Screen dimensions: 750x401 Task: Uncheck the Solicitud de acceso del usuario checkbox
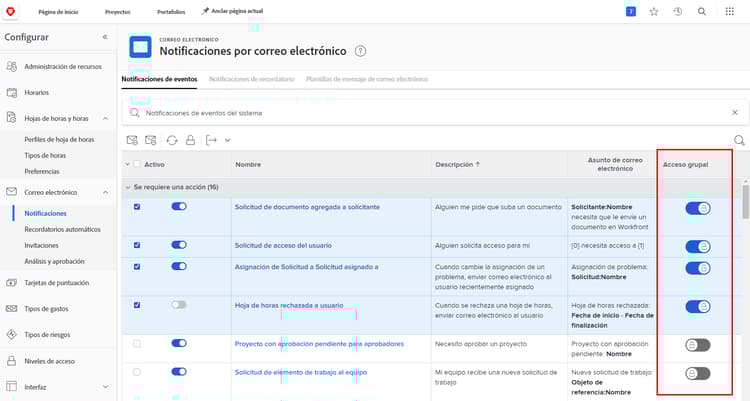coord(137,246)
